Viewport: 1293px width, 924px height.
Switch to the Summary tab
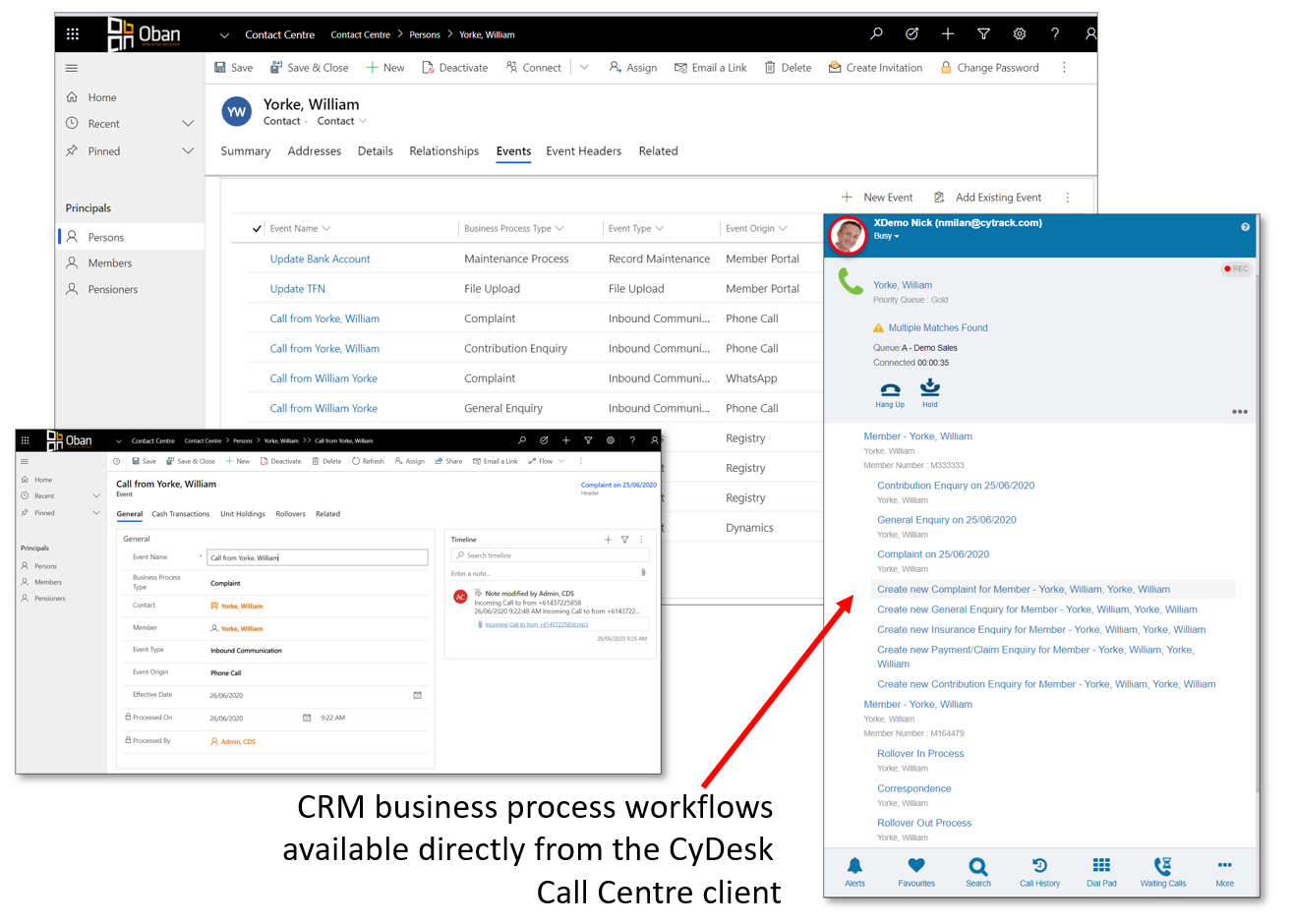[246, 151]
